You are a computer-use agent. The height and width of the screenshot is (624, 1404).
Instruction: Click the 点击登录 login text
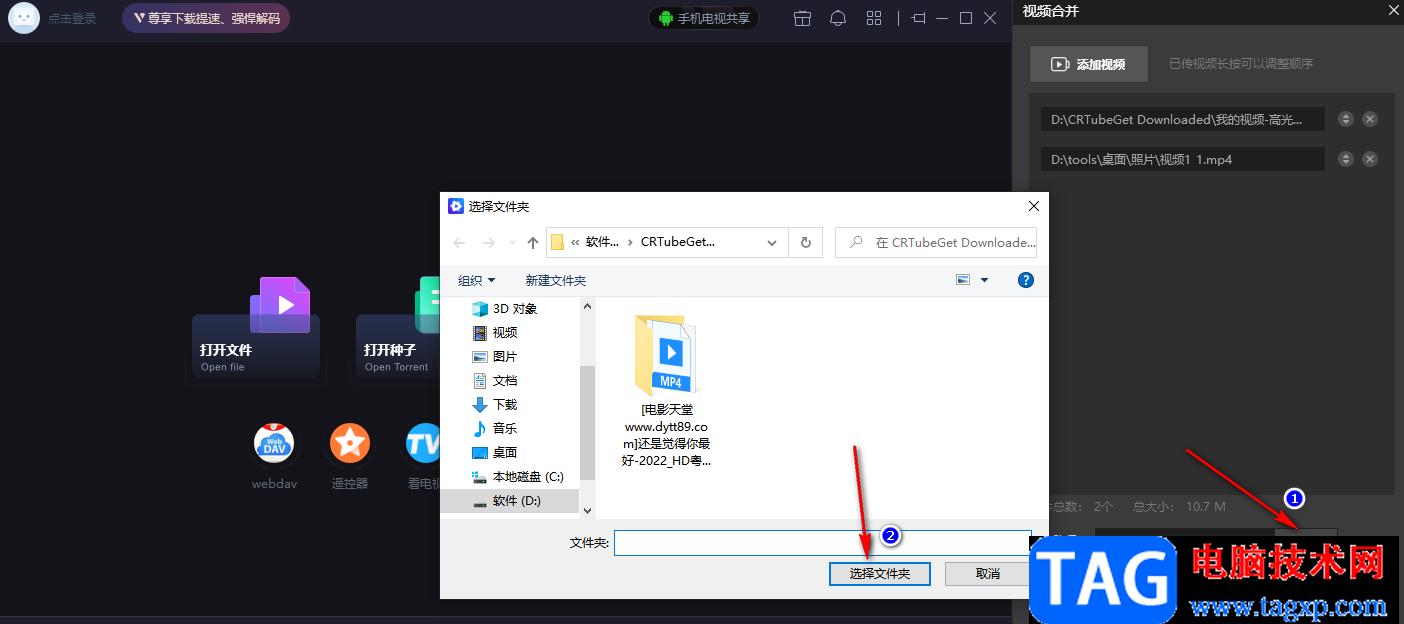click(x=72, y=18)
